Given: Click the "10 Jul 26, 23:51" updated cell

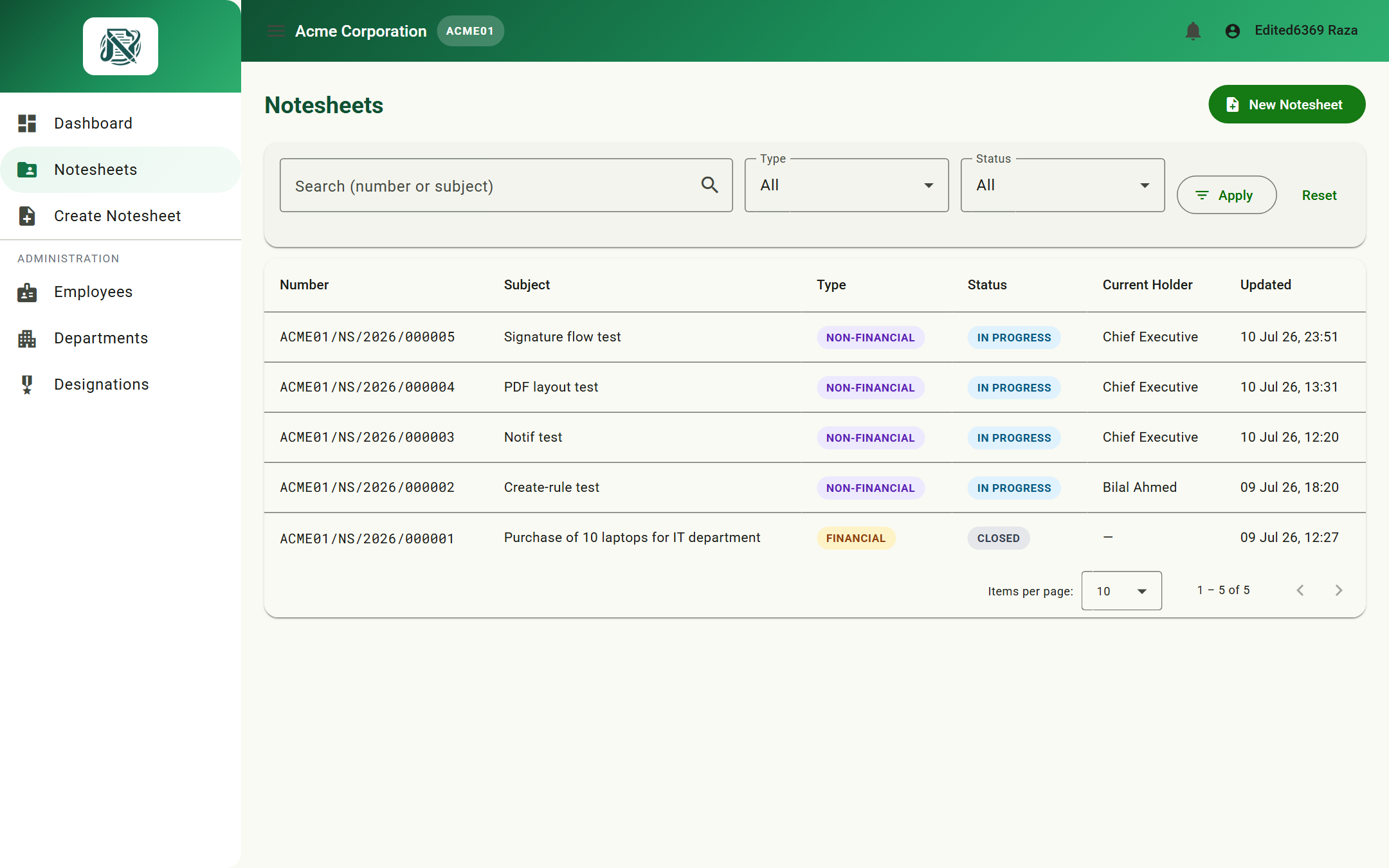Looking at the screenshot, I should [x=1289, y=337].
